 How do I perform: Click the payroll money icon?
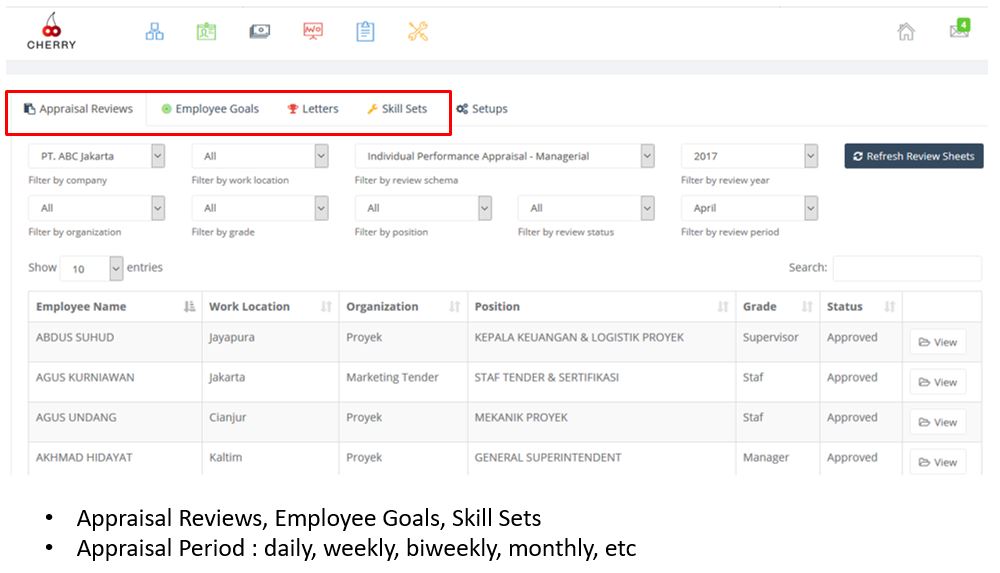coord(260,32)
